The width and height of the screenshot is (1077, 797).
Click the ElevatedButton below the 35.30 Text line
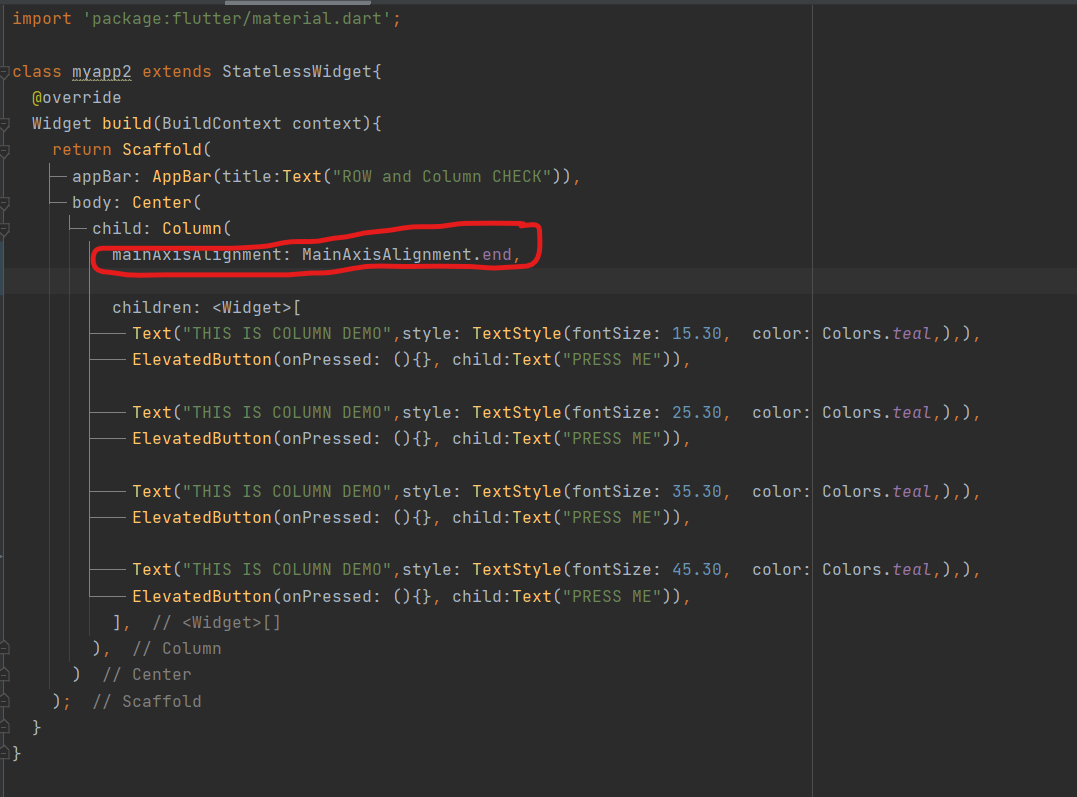(202, 518)
